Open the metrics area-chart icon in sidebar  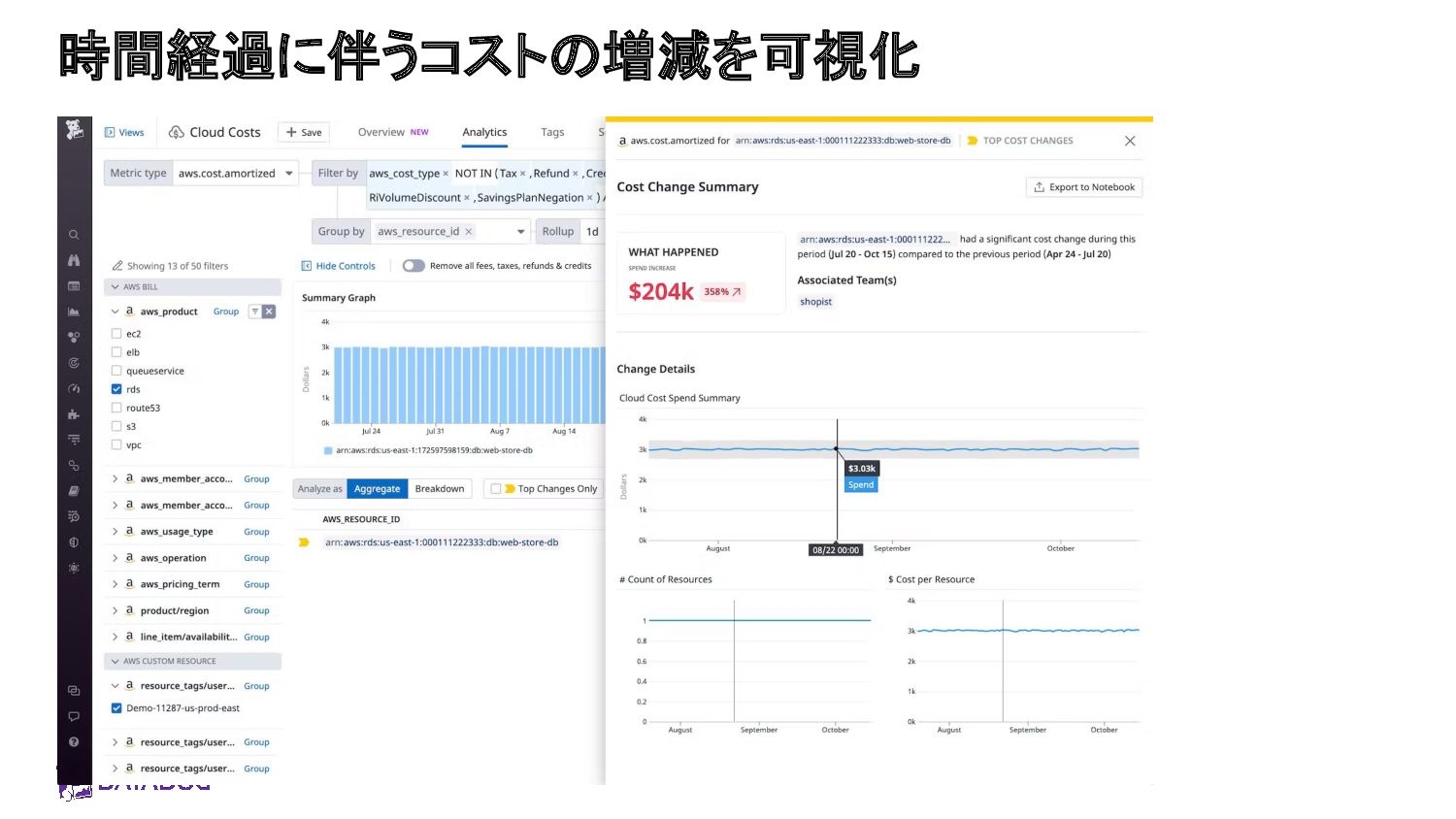point(74,311)
